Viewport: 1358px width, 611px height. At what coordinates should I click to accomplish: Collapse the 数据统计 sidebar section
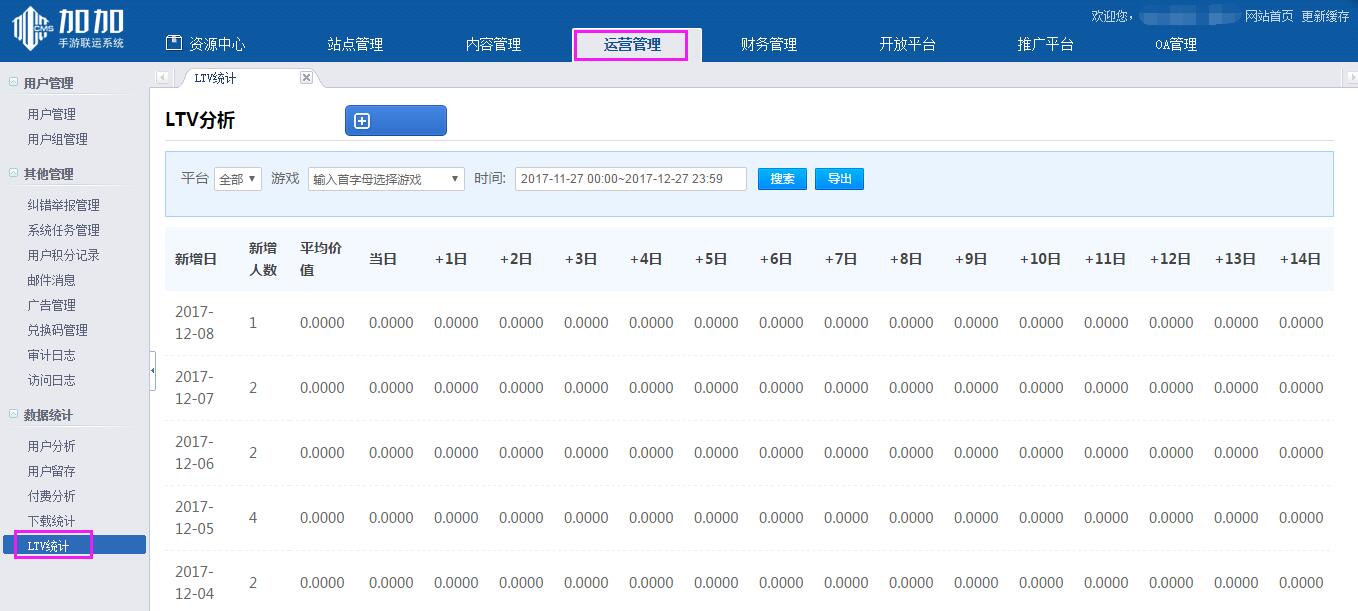[13, 415]
